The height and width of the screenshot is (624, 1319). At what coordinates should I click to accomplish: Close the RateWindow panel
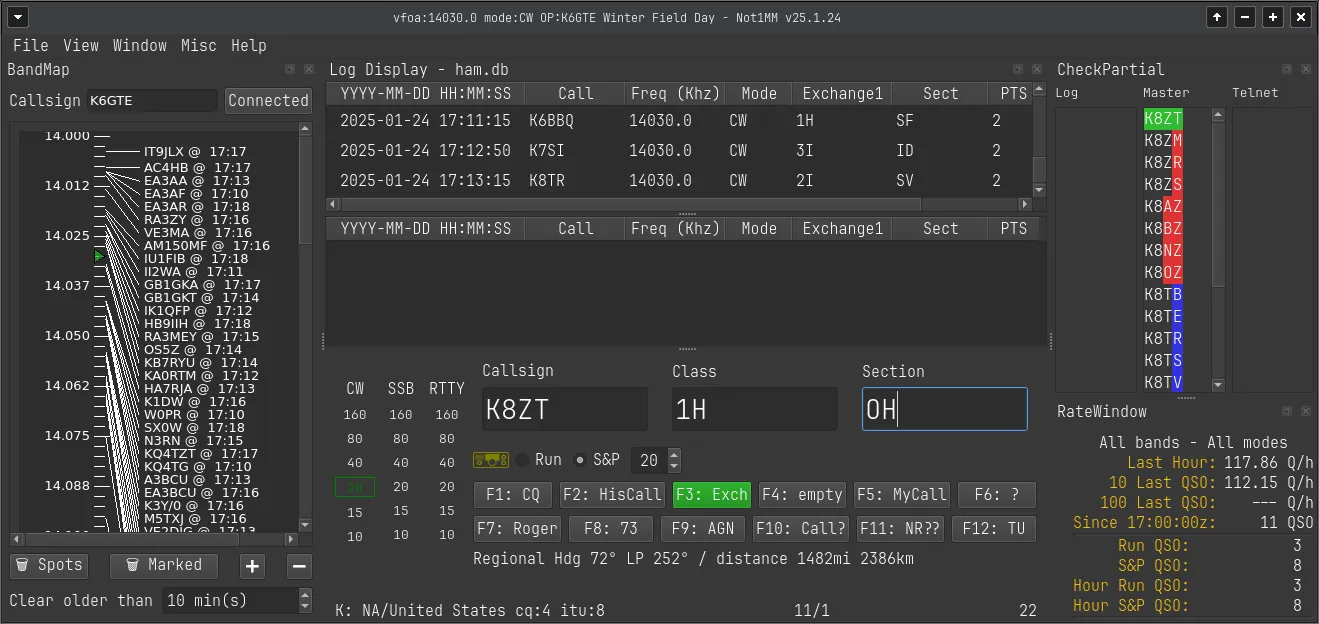coord(1308,411)
